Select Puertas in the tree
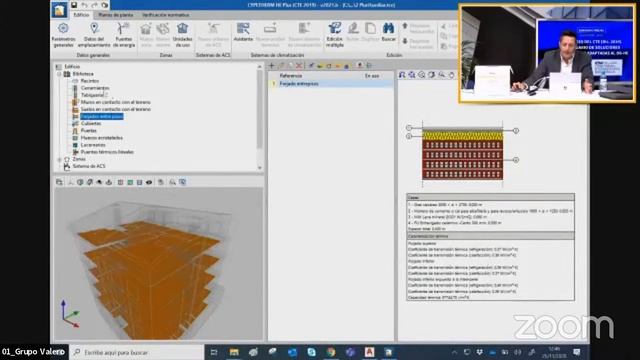The image size is (640, 360). [x=89, y=131]
